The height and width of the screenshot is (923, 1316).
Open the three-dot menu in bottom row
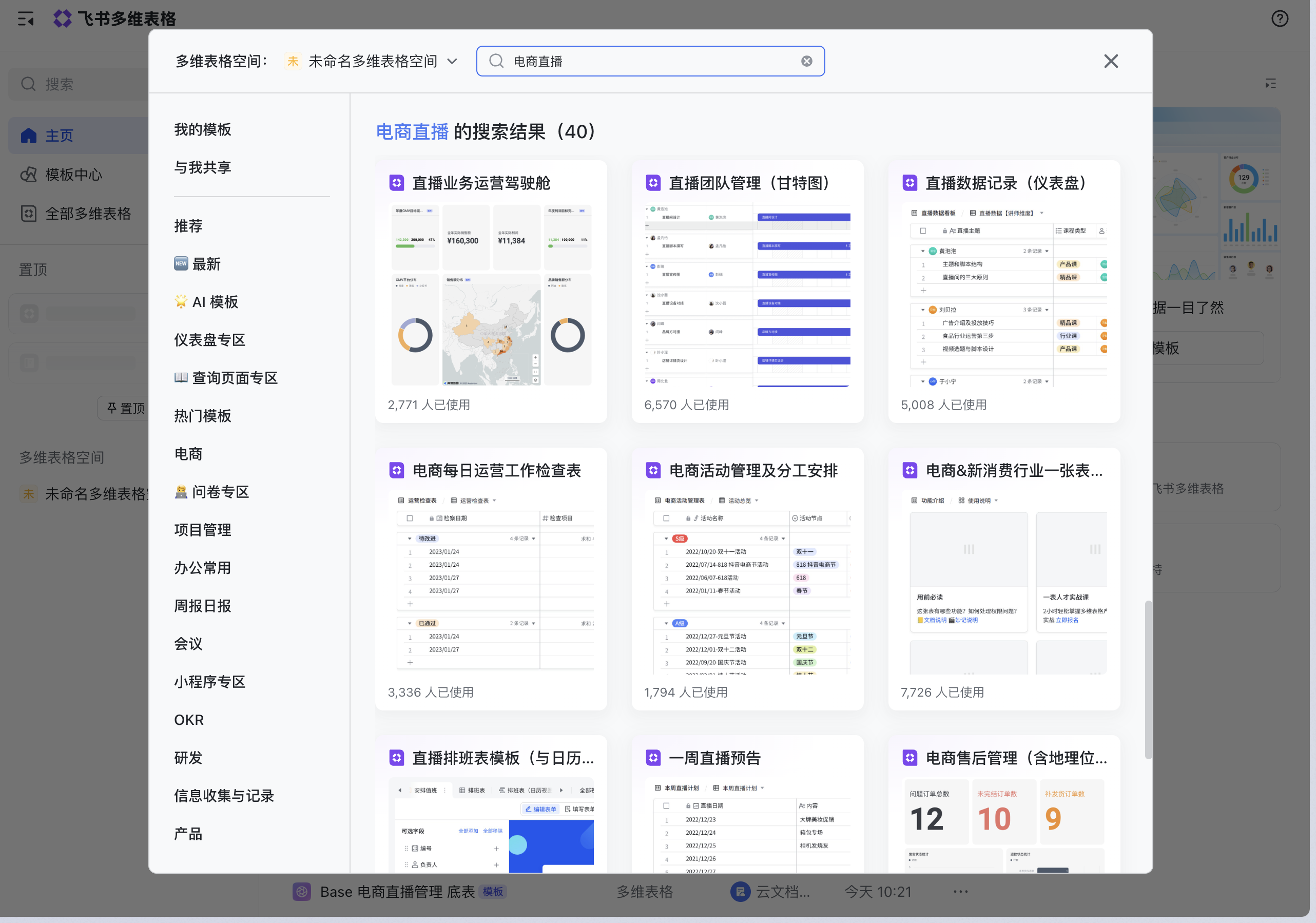pyautogui.click(x=961, y=892)
